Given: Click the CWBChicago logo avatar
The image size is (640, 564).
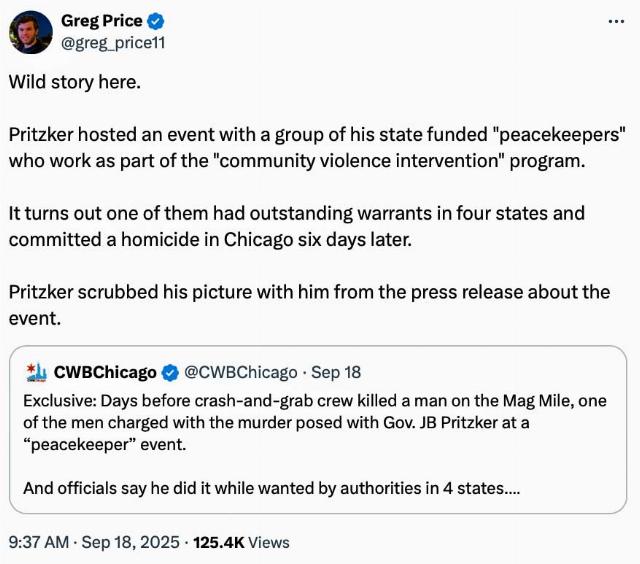Looking at the screenshot, I should click(36, 372).
